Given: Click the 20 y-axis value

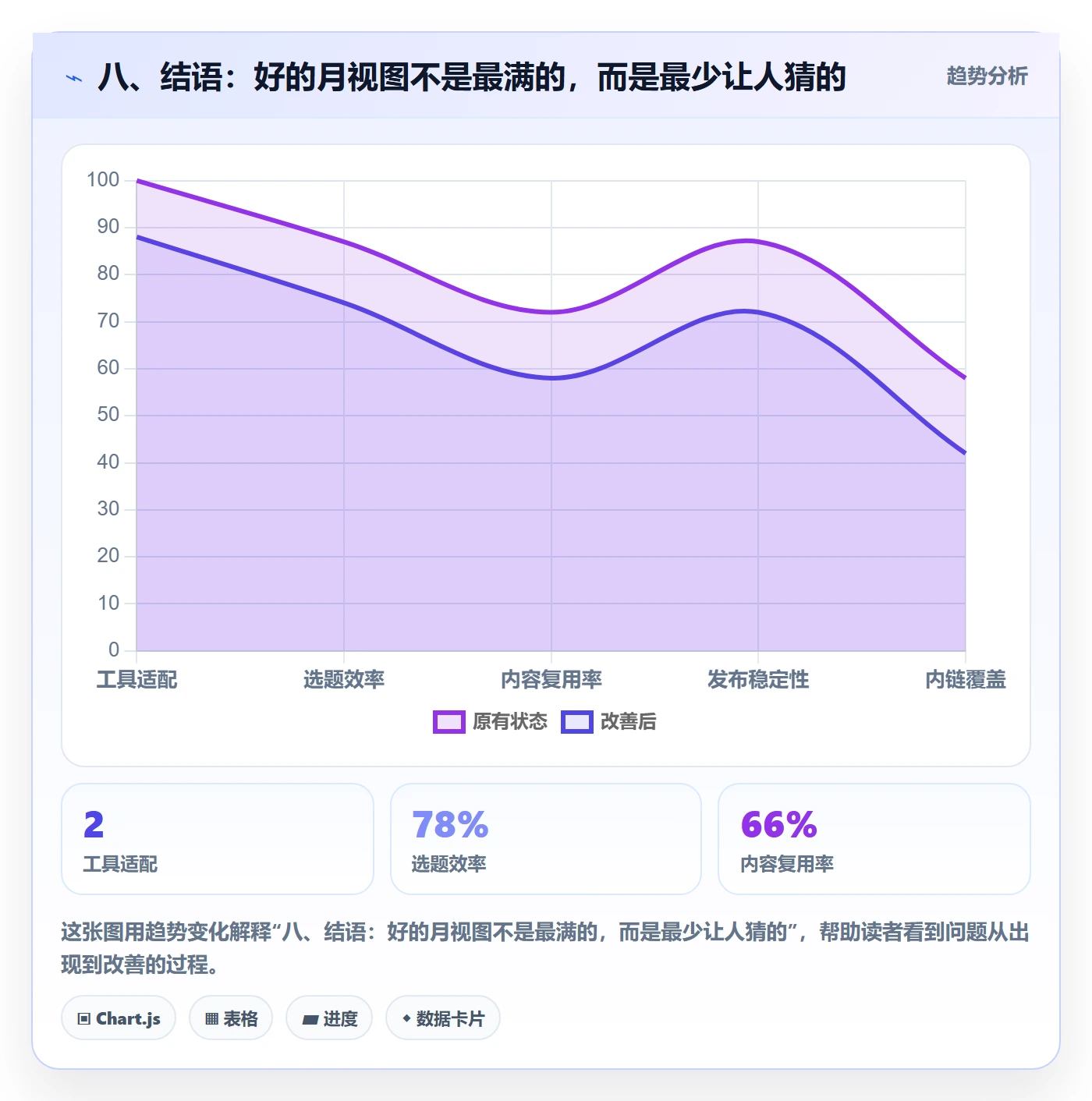Looking at the screenshot, I should click(x=108, y=556).
